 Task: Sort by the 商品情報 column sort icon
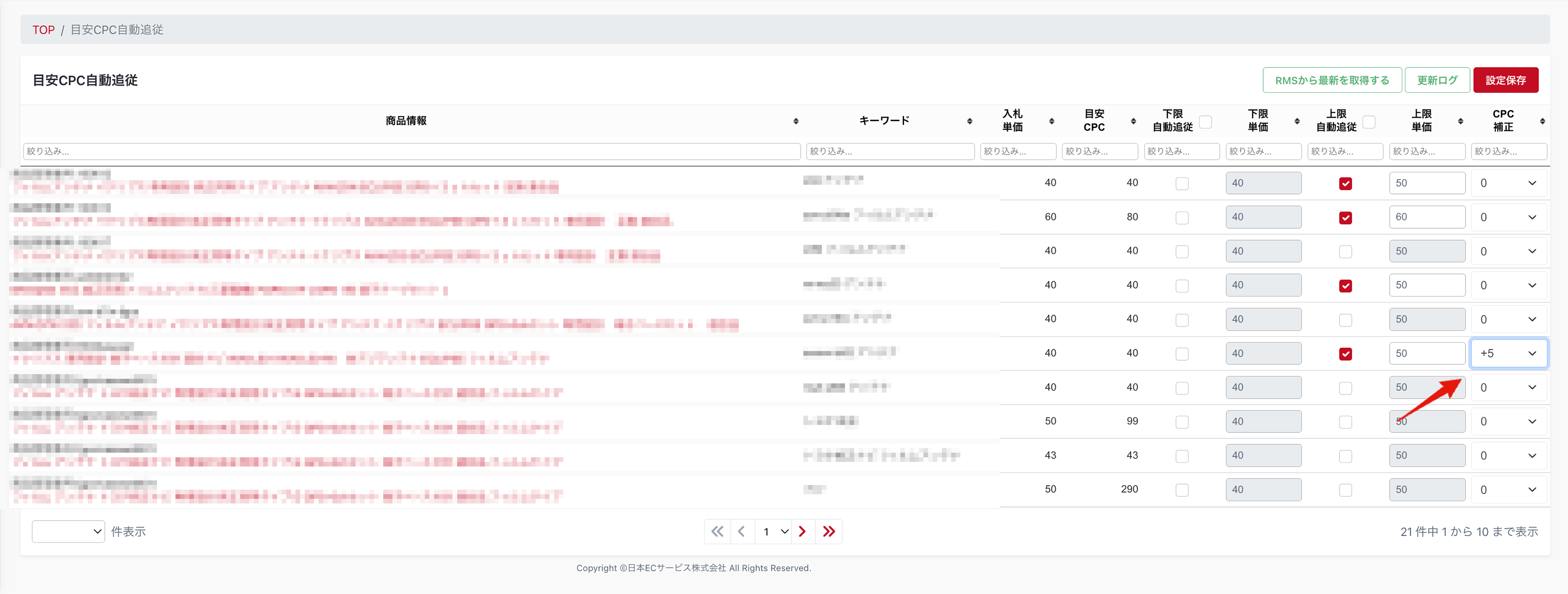click(x=796, y=121)
